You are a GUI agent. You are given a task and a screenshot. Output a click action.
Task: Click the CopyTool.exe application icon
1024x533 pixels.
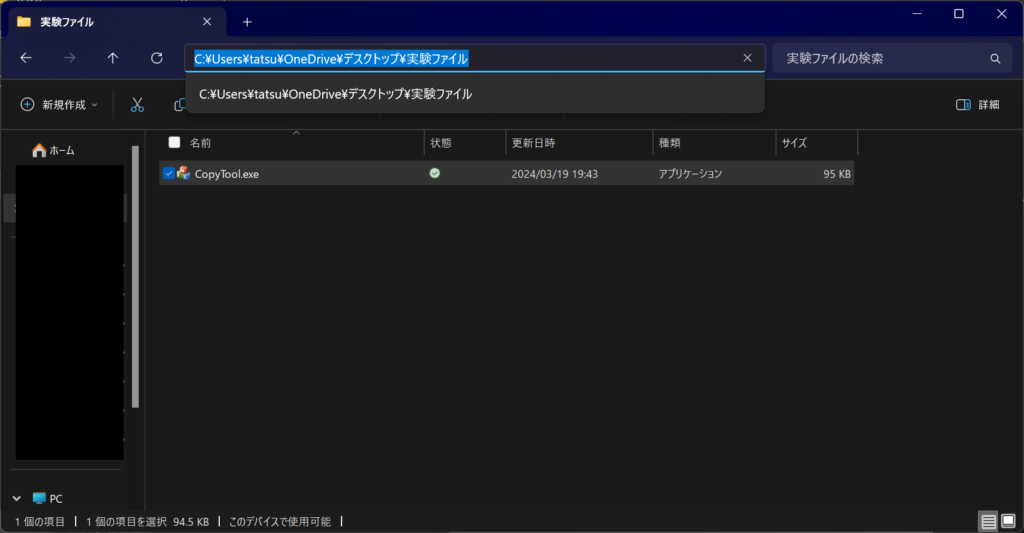(184, 174)
